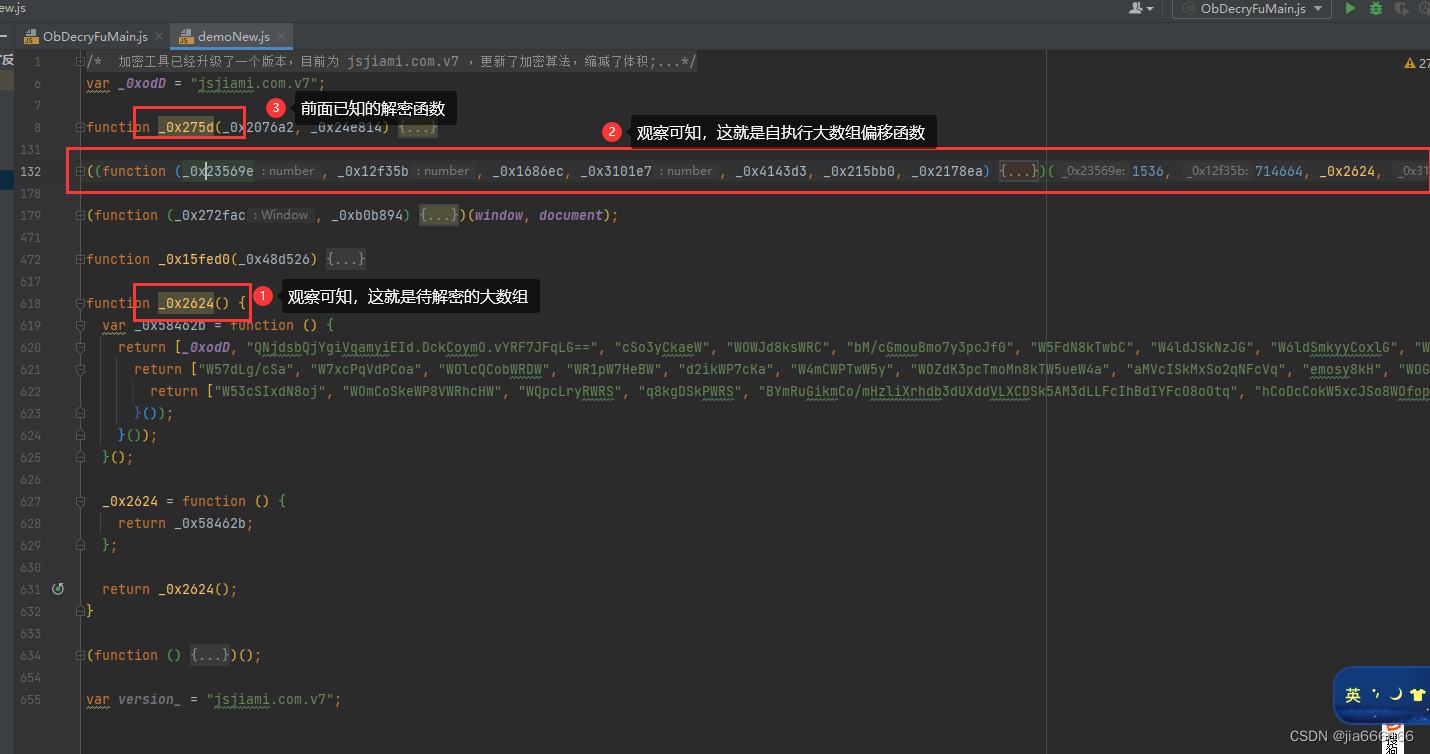Screen dimensions: 1430x754
Task: Click the _0xb0b894 parameter on line 179
Action: pyautogui.click(x=372, y=215)
